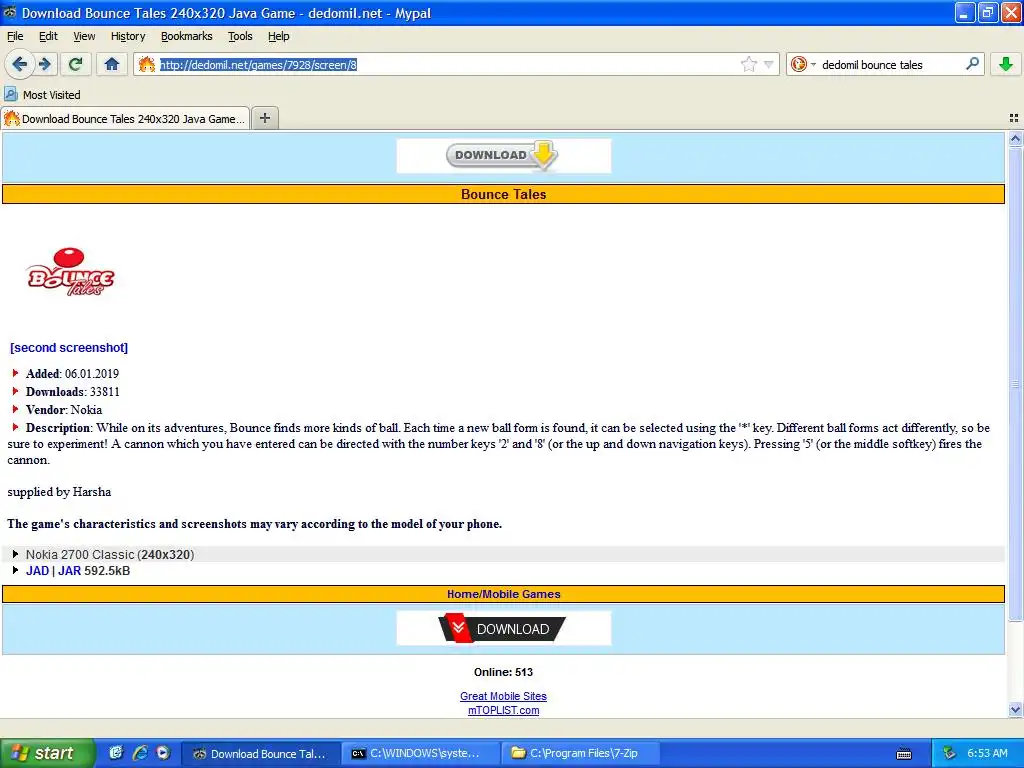Go back to the previous page
1024x768 pixels.
tap(20, 64)
